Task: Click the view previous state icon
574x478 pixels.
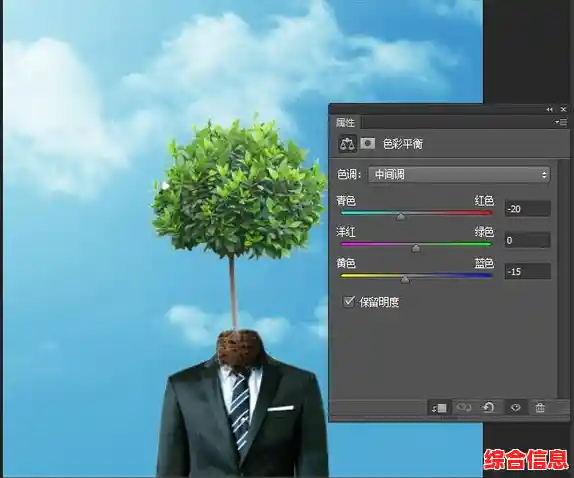Action: coord(464,407)
